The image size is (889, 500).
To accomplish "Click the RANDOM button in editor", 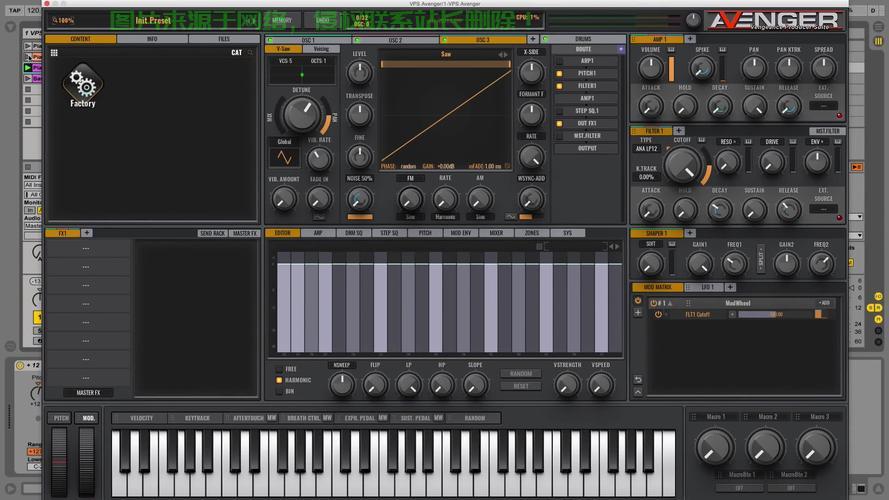I will point(520,374).
